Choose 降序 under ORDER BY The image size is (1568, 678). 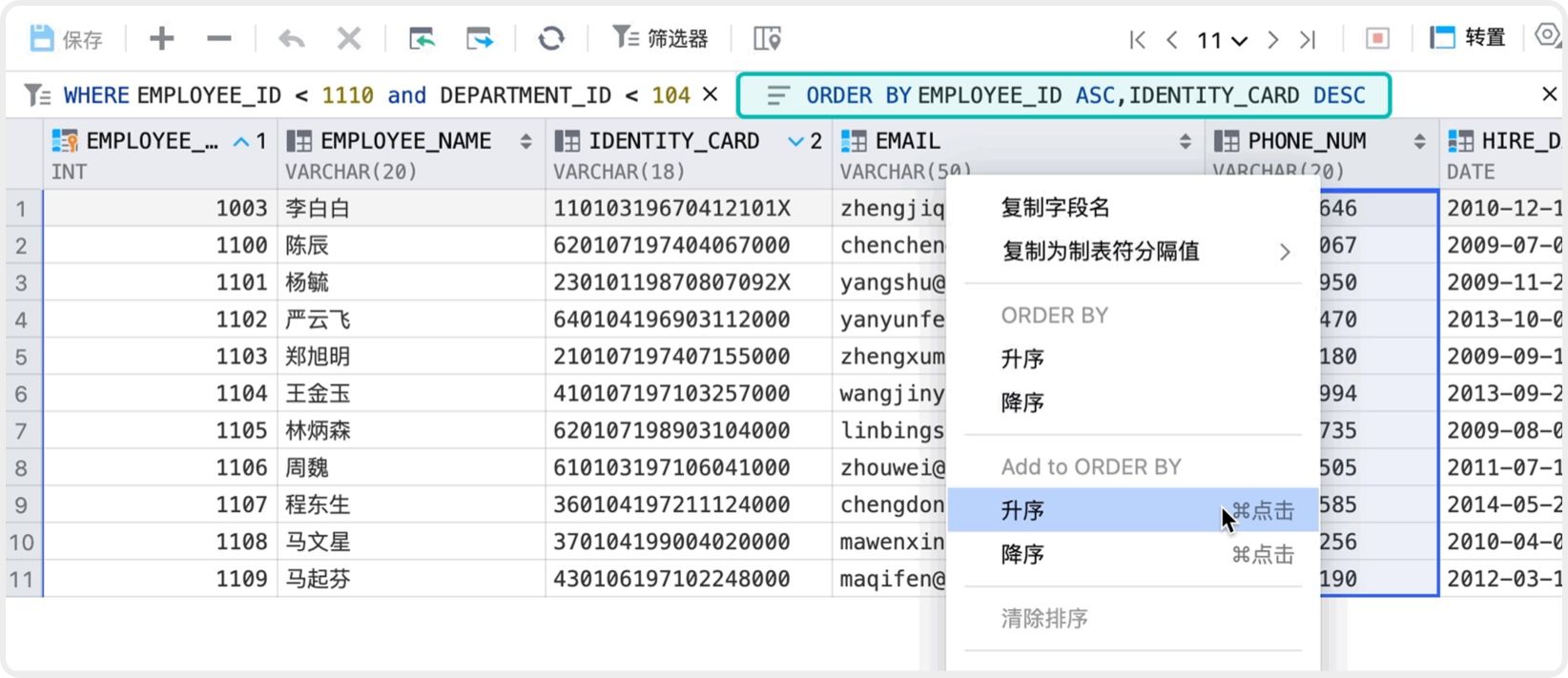pyautogui.click(x=1133, y=402)
